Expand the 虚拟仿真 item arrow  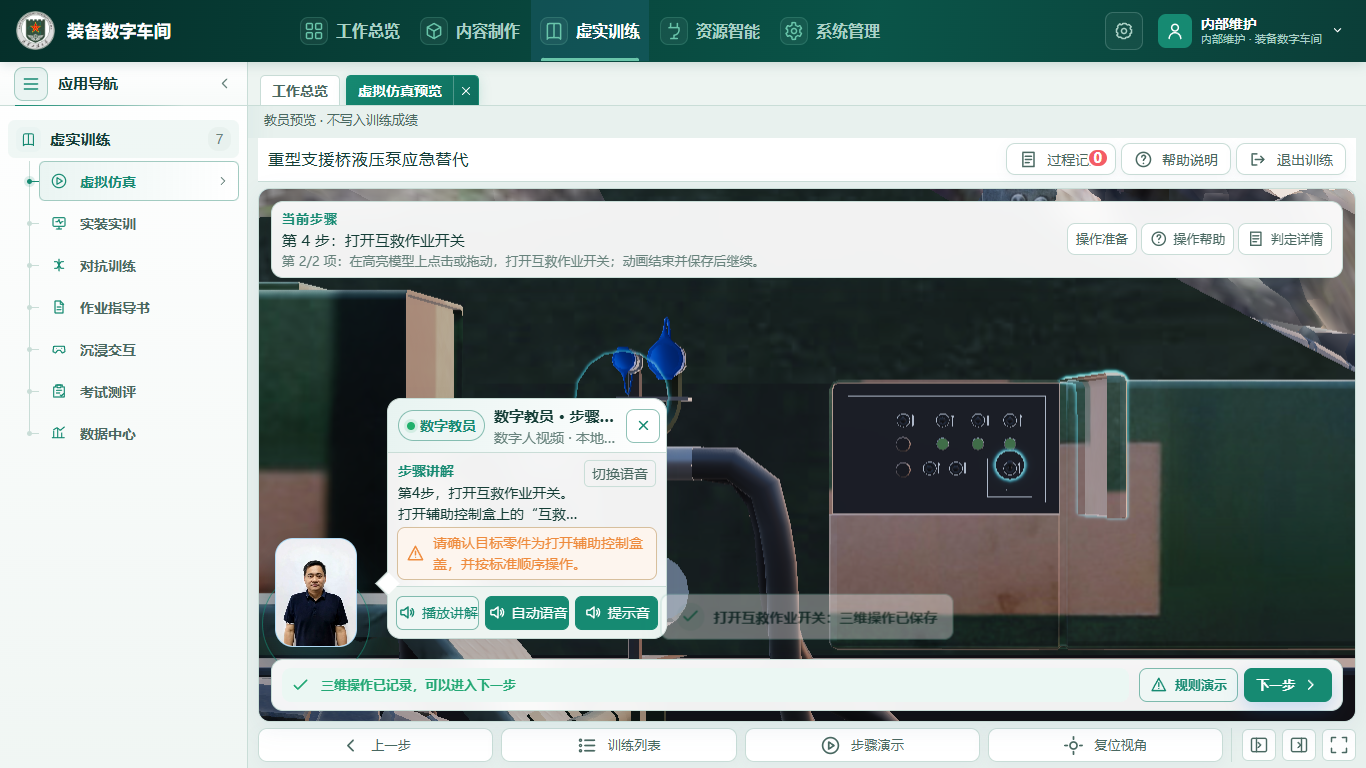(x=222, y=181)
